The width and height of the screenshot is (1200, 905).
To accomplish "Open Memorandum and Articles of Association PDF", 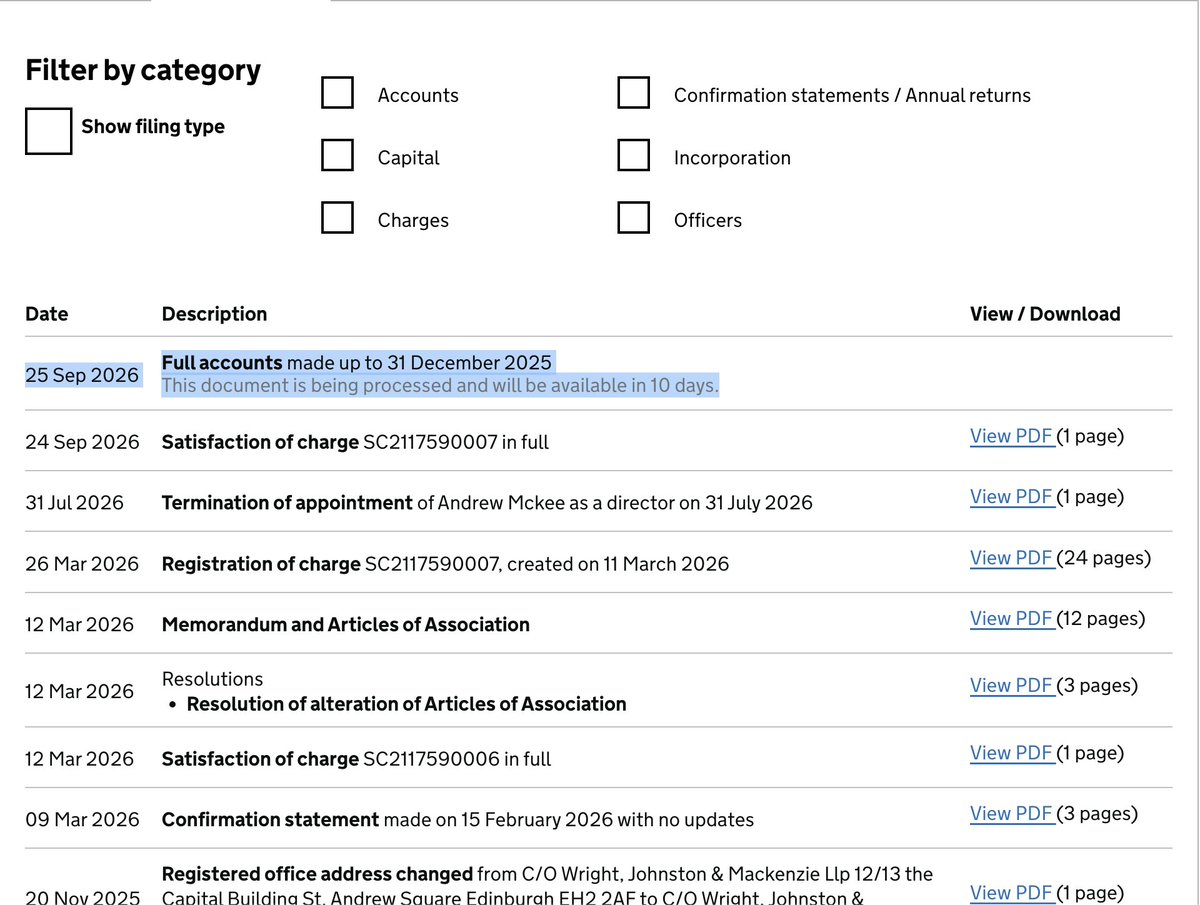I will point(1012,619).
